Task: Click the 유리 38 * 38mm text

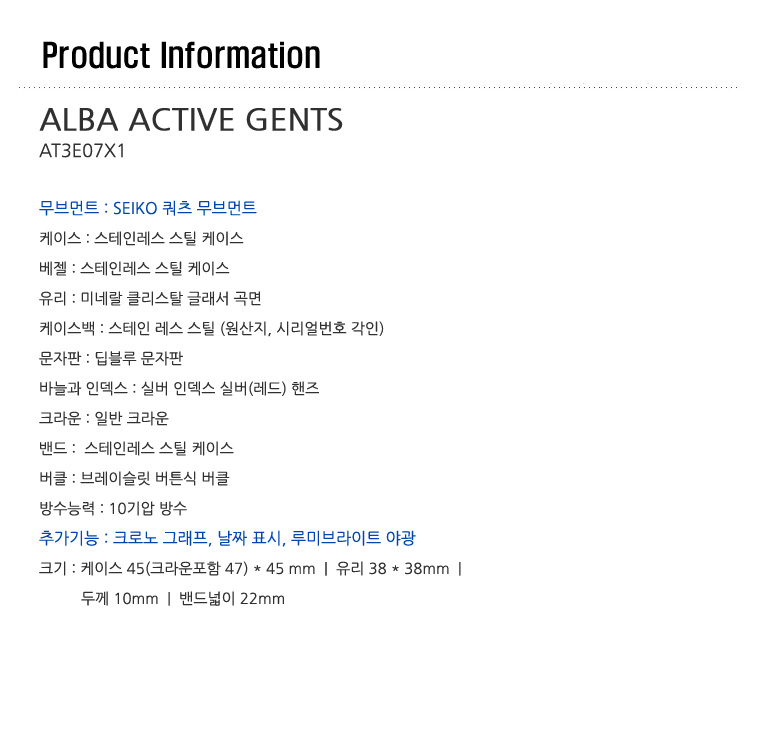Action: pos(393,568)
